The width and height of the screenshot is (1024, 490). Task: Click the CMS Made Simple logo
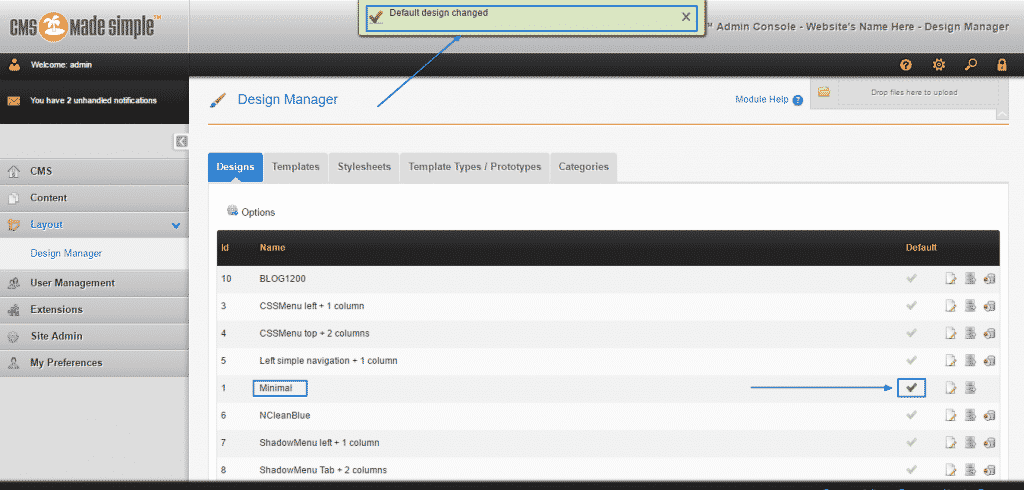(85, 27)
